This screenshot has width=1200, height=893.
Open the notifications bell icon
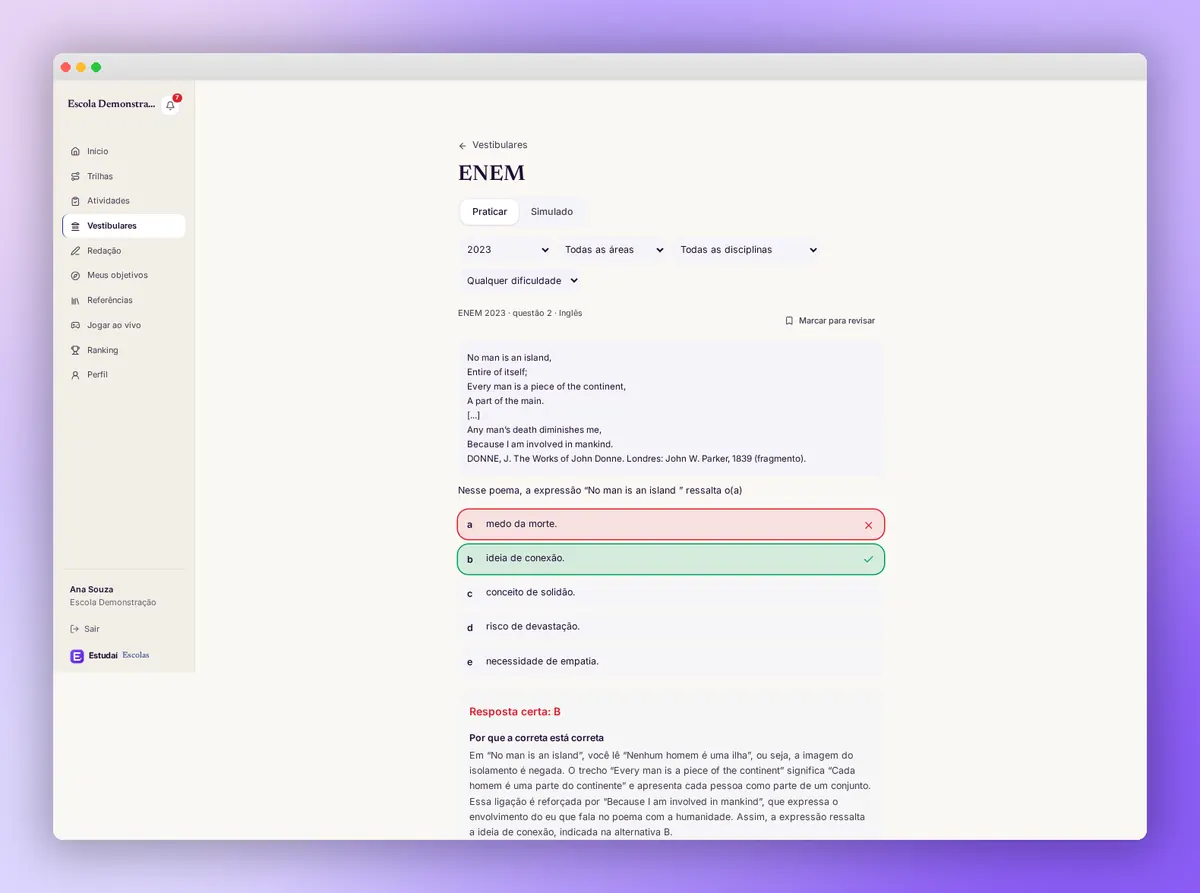coord(170,105)
